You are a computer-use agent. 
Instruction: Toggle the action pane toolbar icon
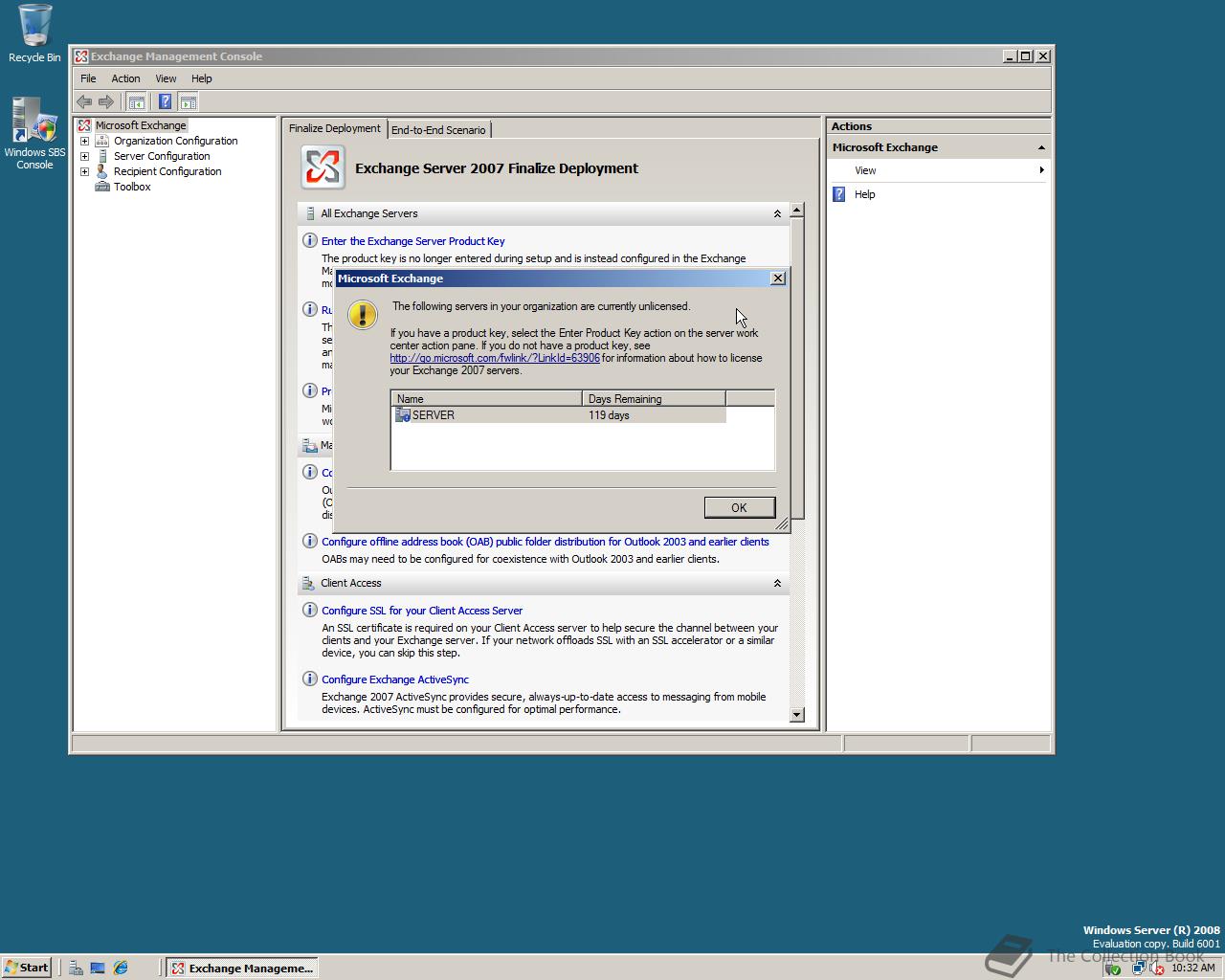click(189, 101)
